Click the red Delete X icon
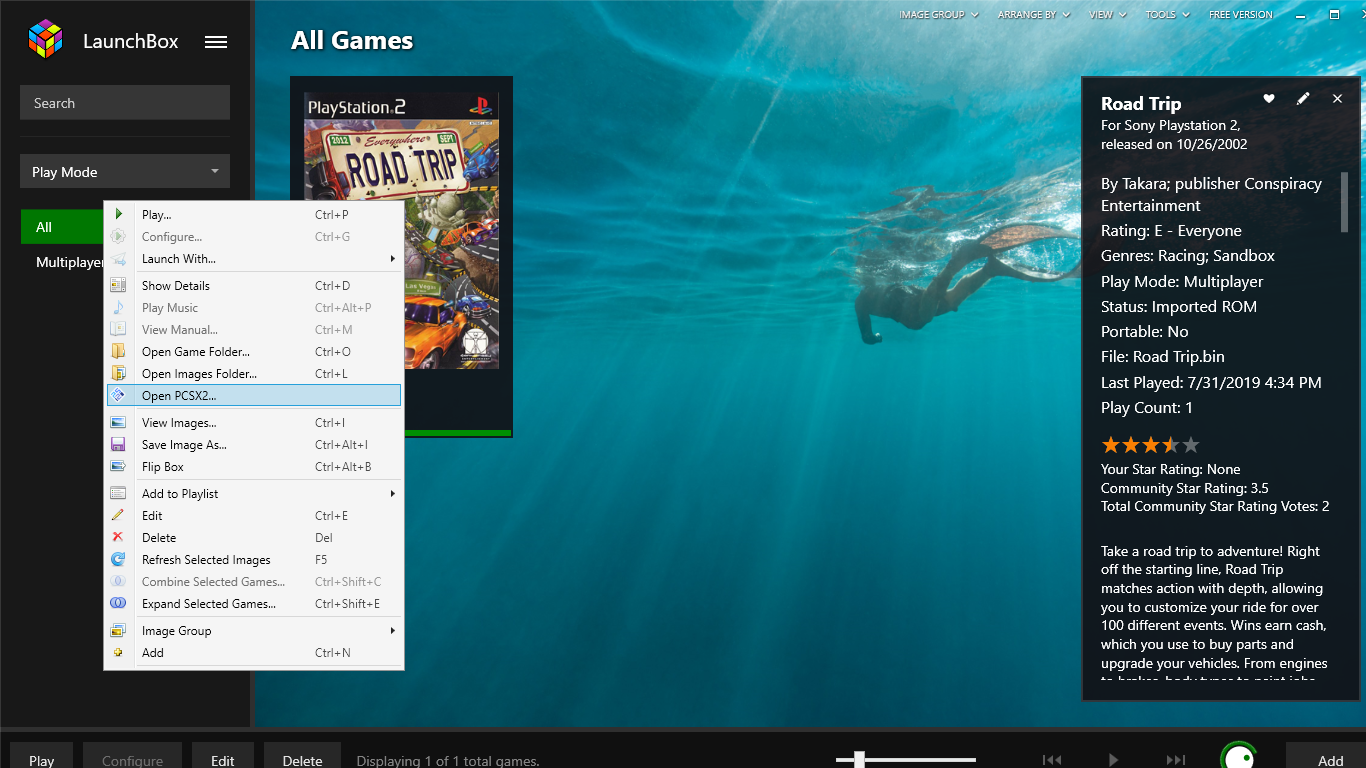 119,537
